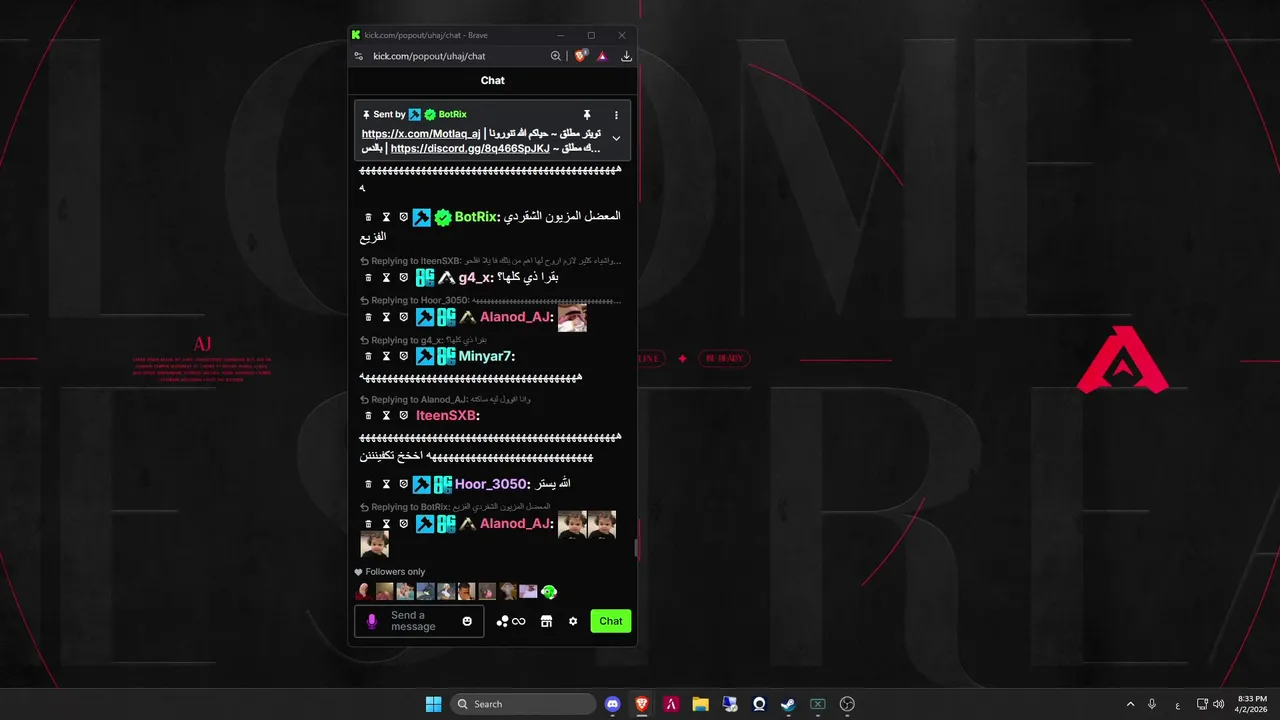
Task: Open IteenSXB username profile
Action: tap(445, 415)
